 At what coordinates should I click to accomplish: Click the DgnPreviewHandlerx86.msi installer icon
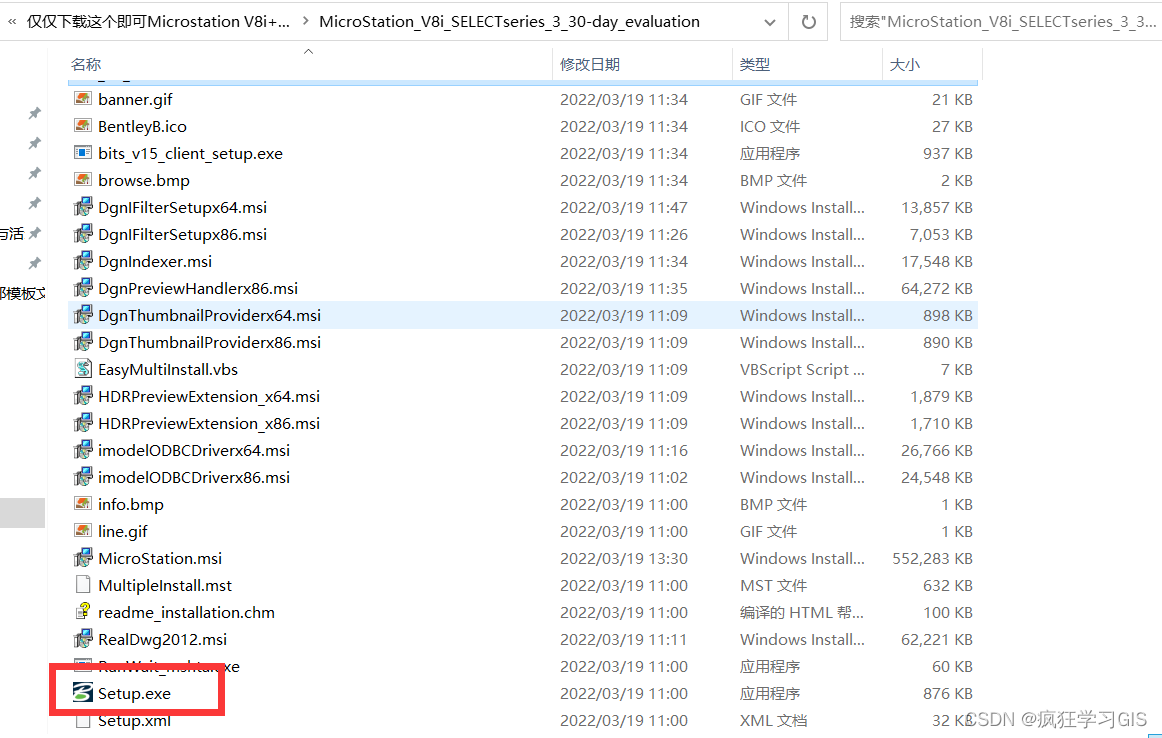tap(83, 288)
